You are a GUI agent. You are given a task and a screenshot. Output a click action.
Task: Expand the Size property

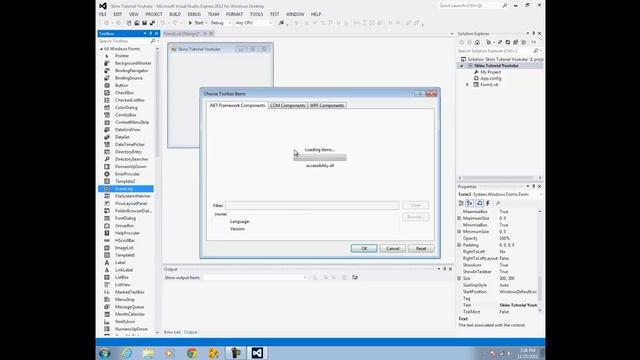[459, 278]
